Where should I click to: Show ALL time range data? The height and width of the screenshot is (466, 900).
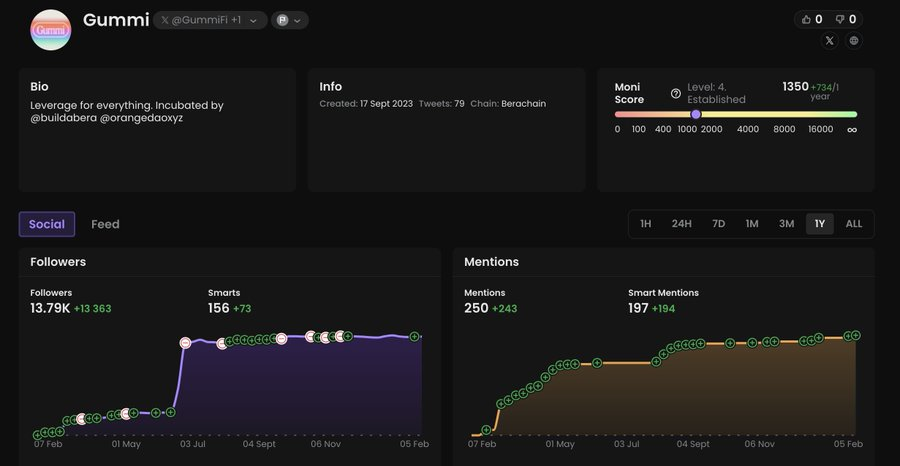[x=853, y=224]
